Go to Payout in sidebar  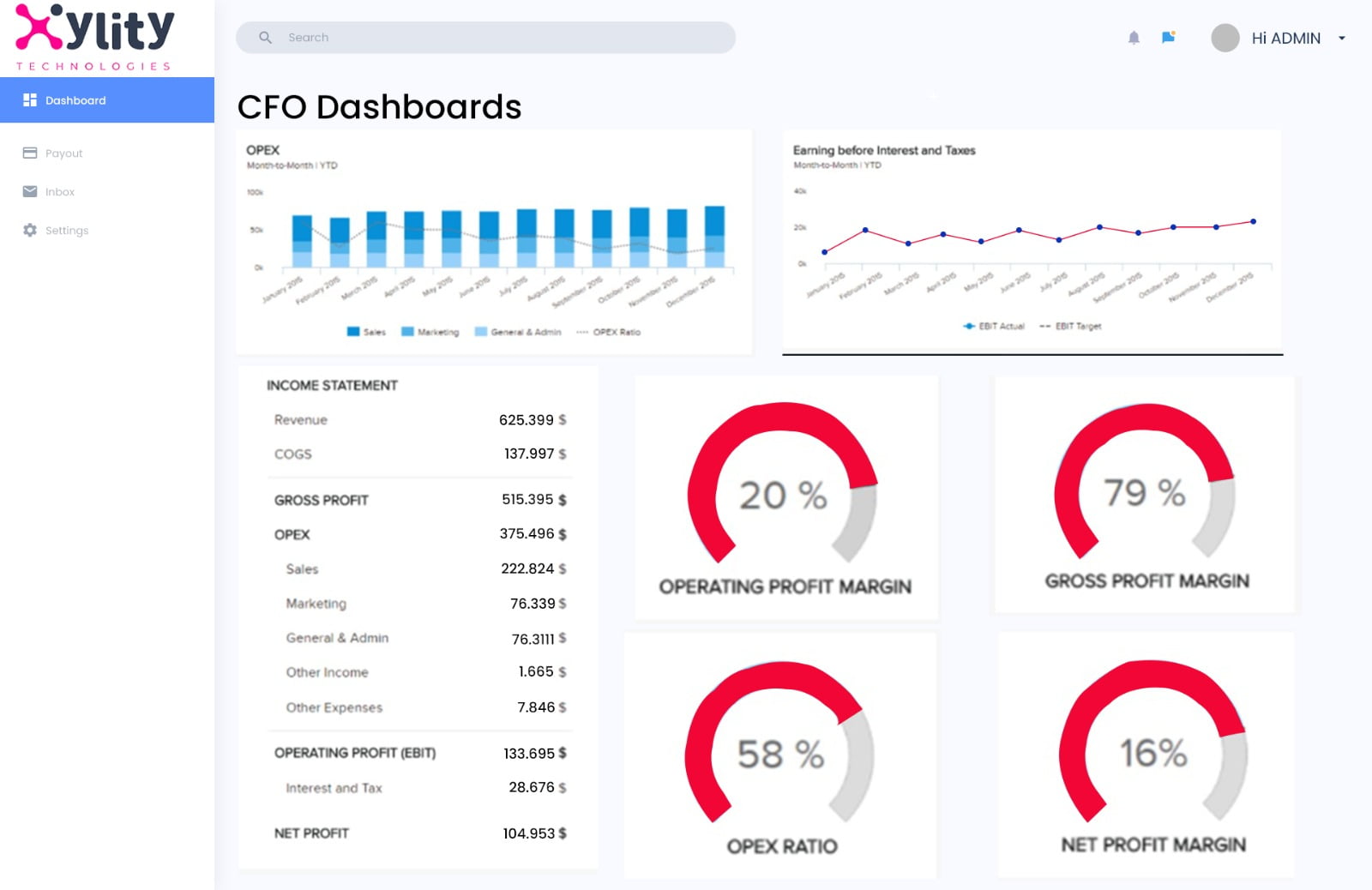[x=64, y=153]
